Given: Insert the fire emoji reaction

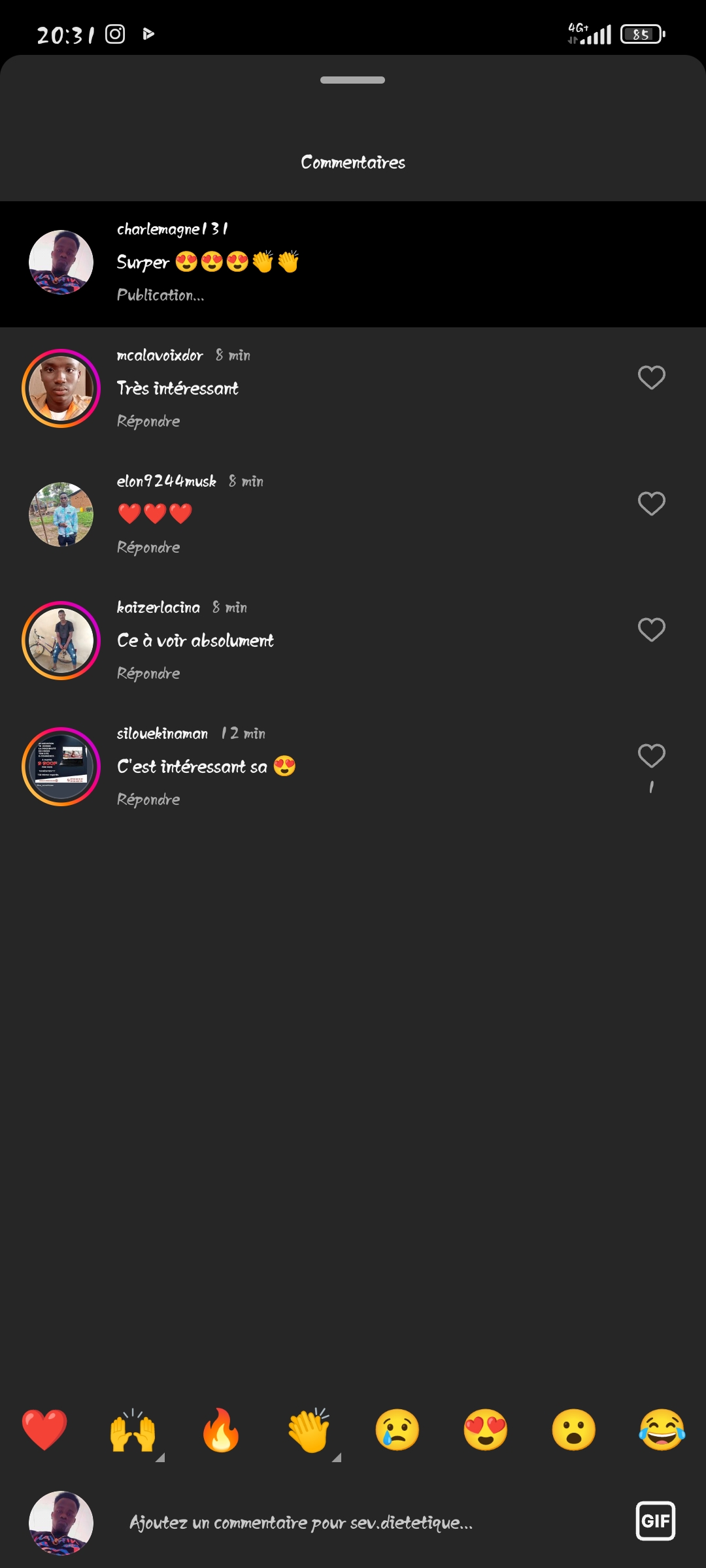Looking at the screenshot, I should pyautogui.click(x=221, y=1429).
